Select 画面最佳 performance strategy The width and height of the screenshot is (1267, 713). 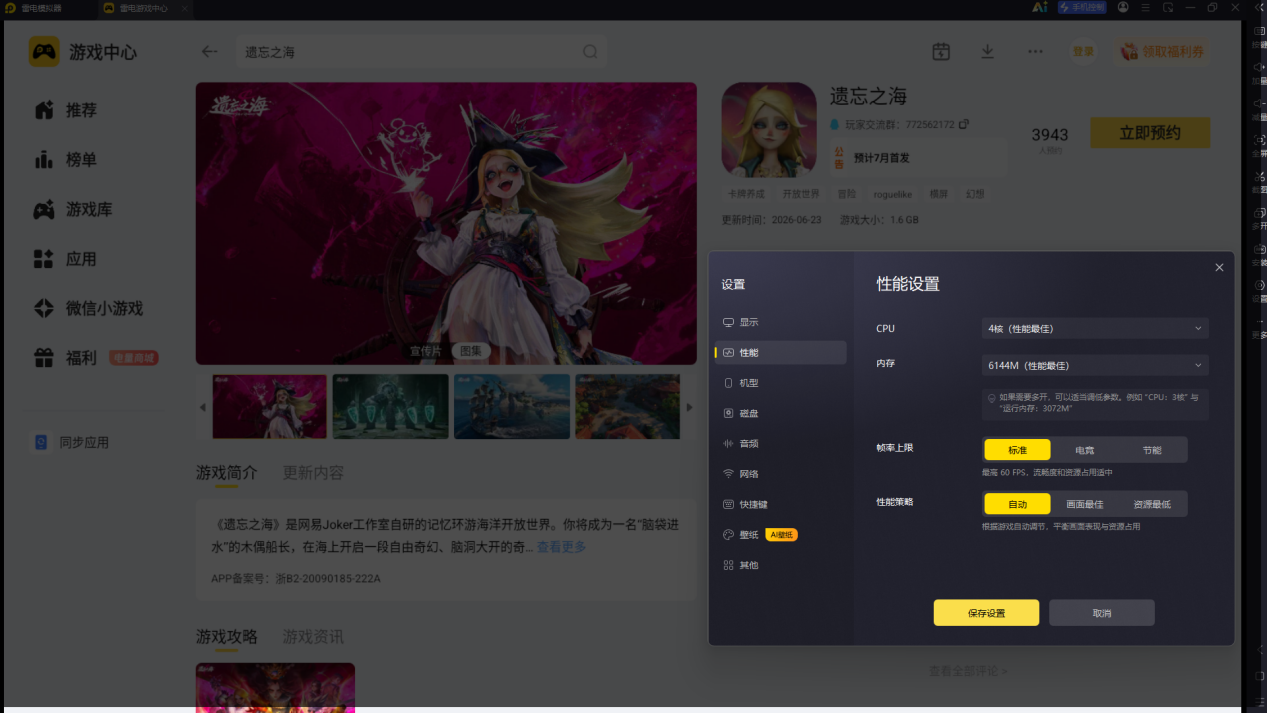coord(1084,504)
